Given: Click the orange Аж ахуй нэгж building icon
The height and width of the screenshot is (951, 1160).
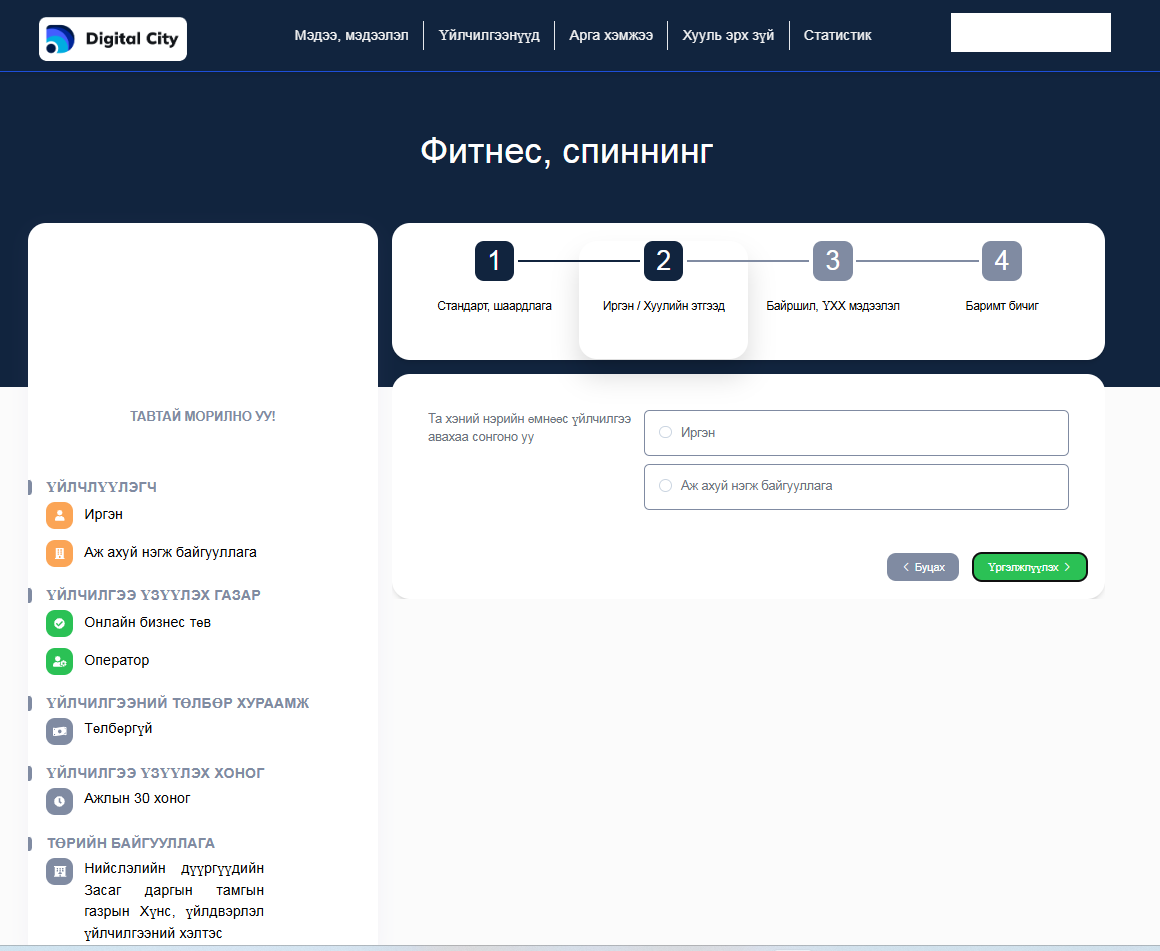Looking at the screenshot, I should click(60, 553).
